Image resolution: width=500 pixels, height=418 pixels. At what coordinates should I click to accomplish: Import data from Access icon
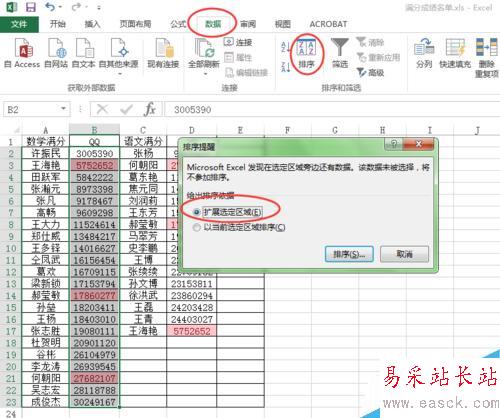[23, 53]
